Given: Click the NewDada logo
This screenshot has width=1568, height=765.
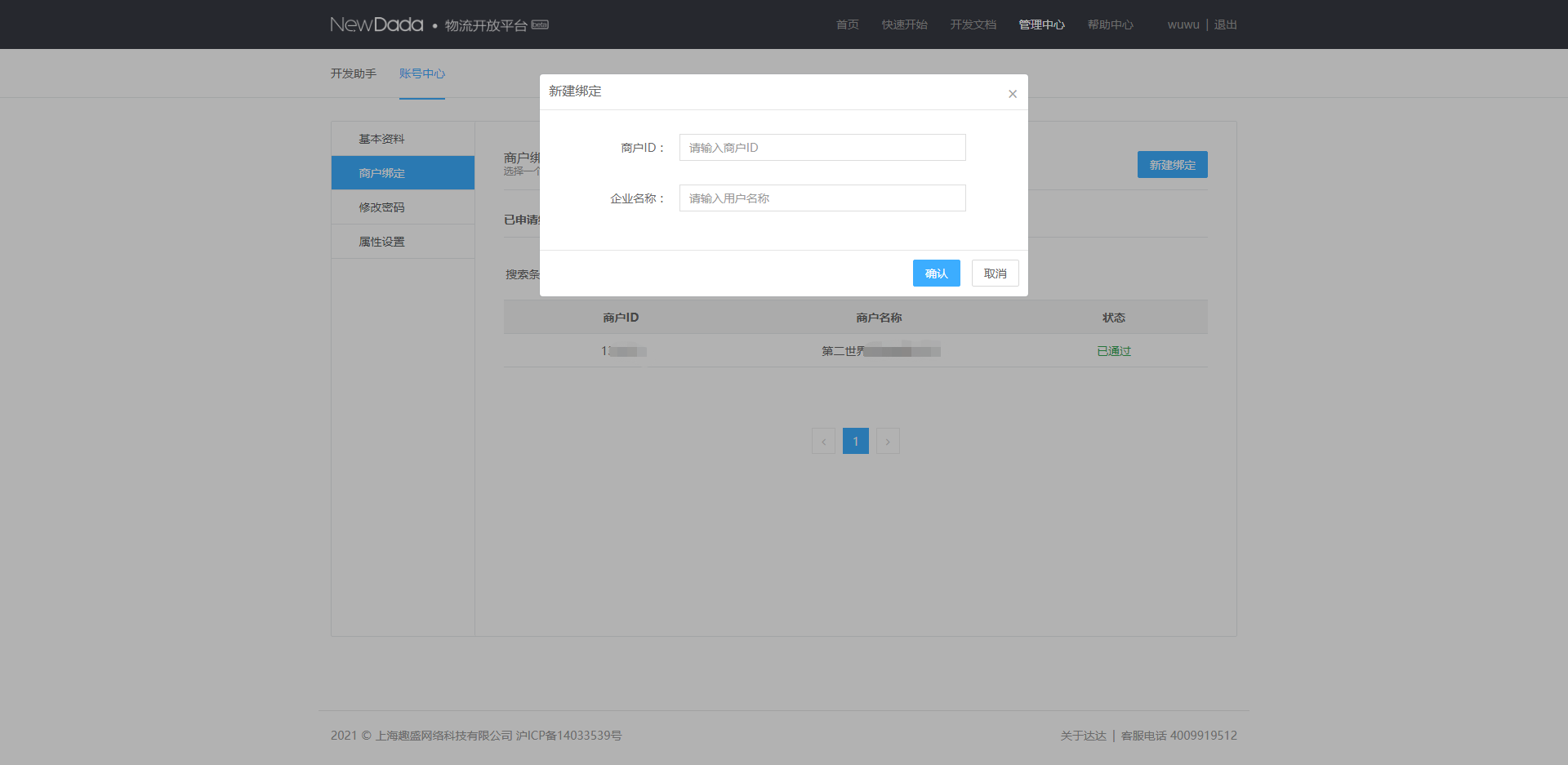Looking at the screenshot, I should [x=376, y=24].
